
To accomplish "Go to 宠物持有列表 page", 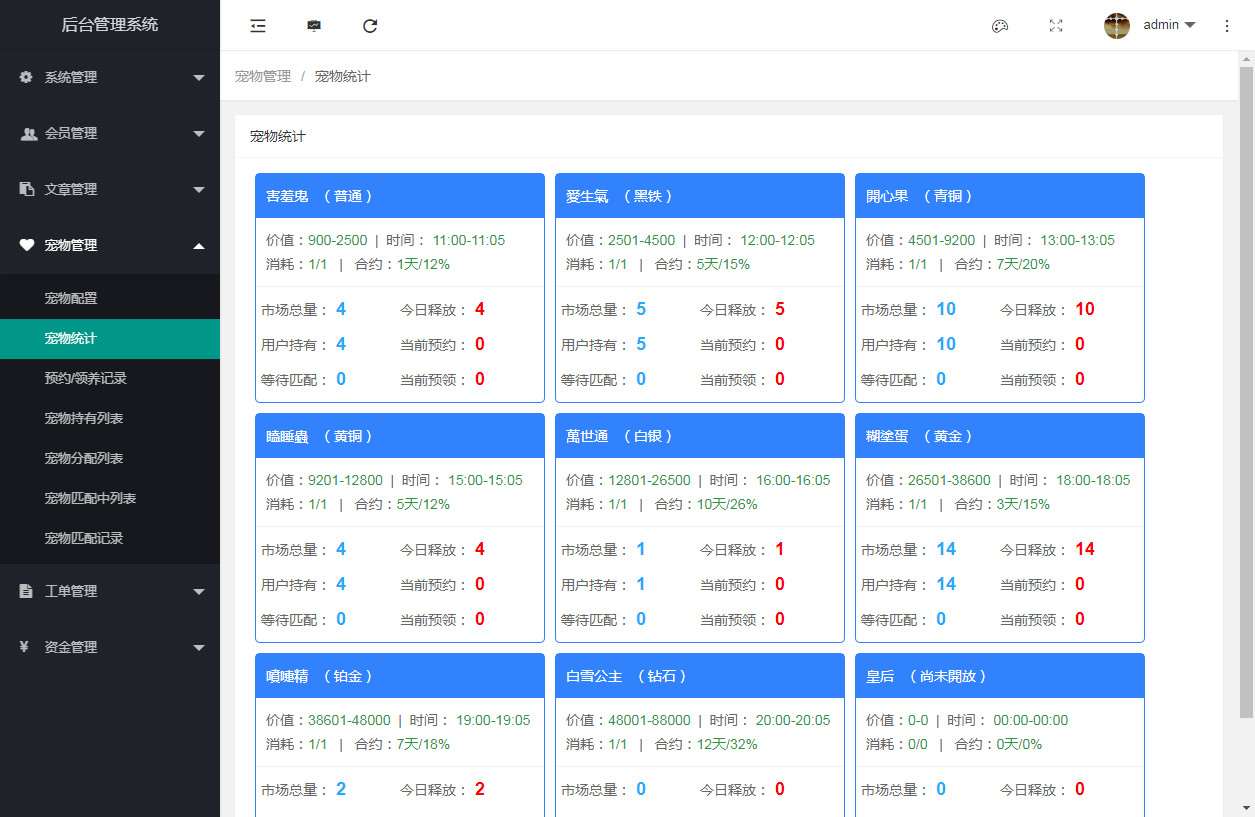I will tap(84, 418).
